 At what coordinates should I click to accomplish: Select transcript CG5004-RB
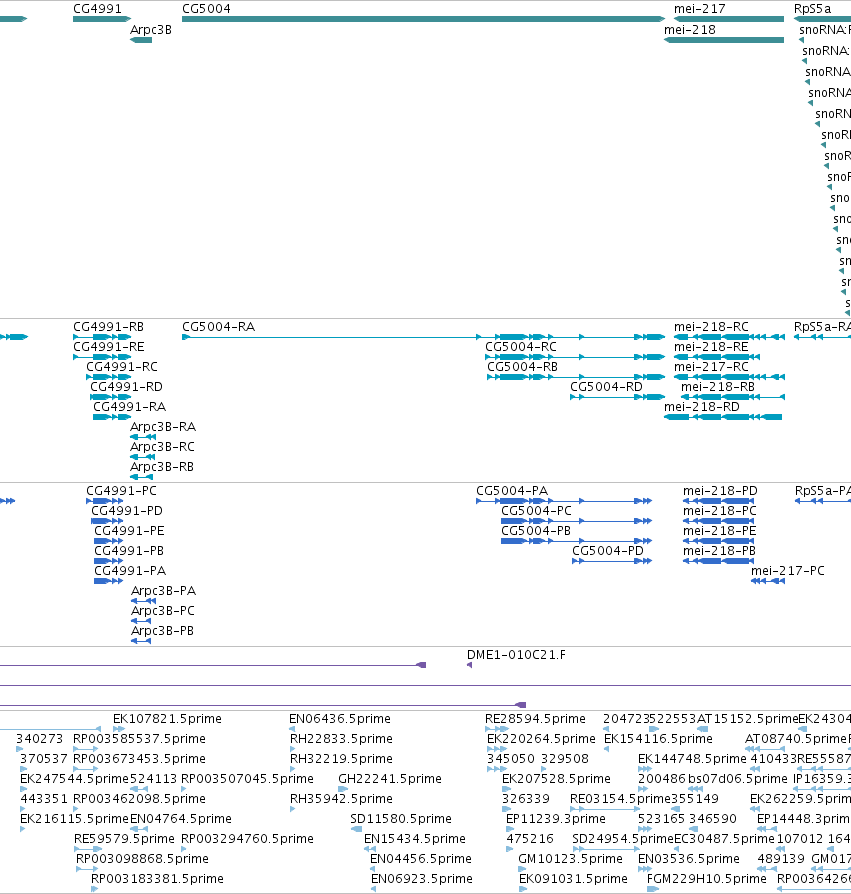point(522,367)
